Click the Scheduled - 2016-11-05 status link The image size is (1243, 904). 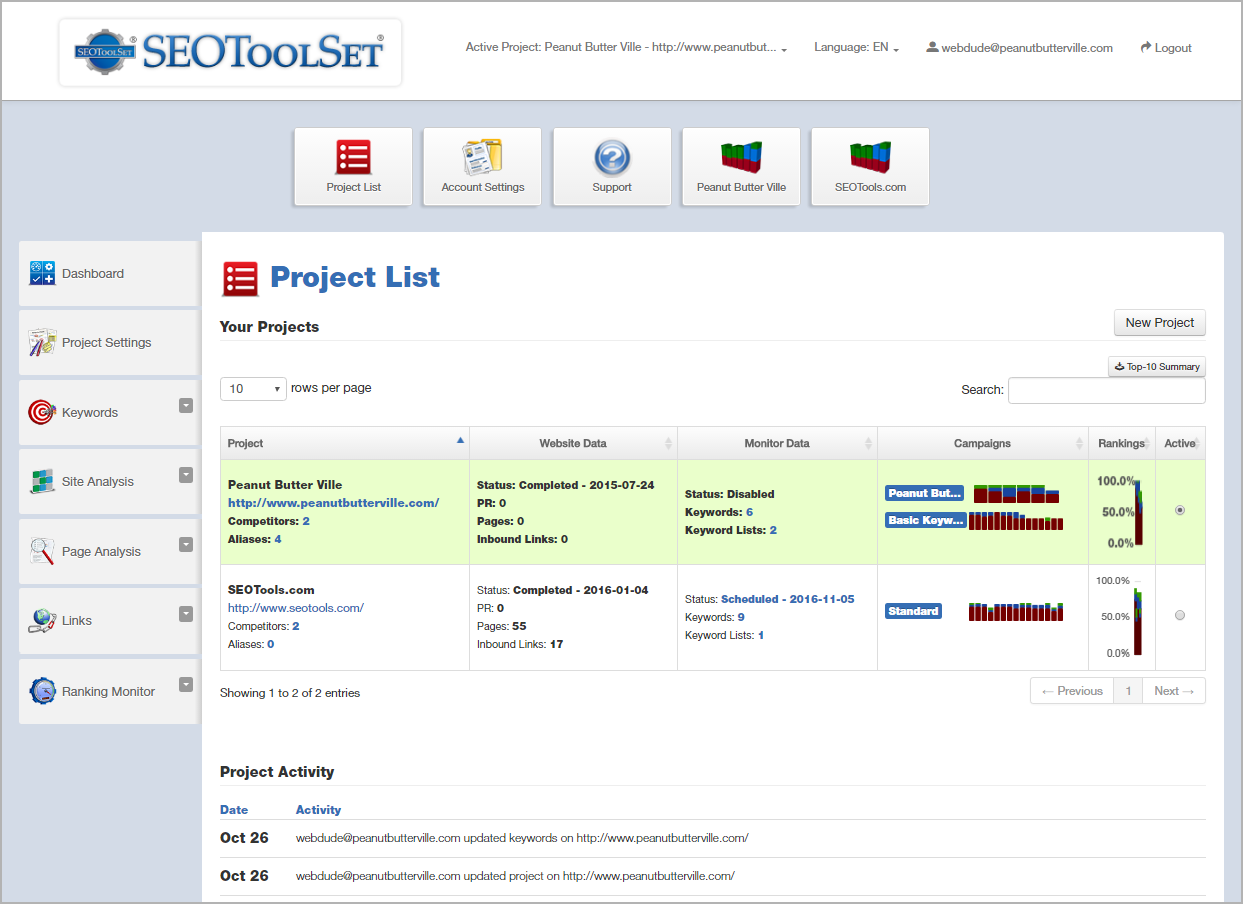[x=788, y=599]
